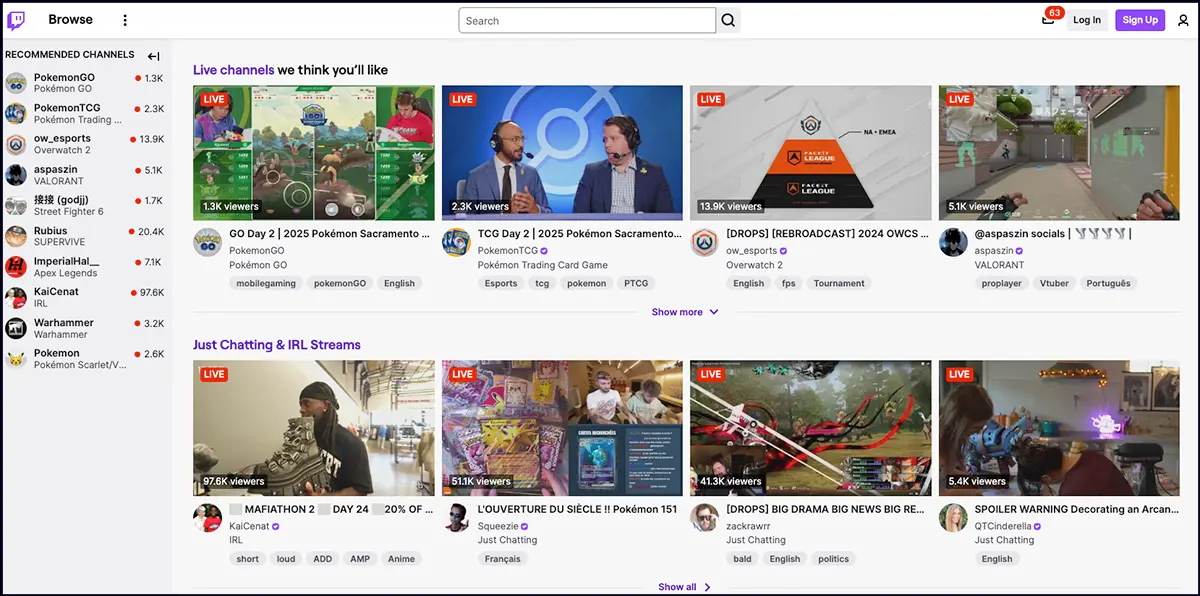Click the ow_esports channel avatar under stream

point(705,243)
